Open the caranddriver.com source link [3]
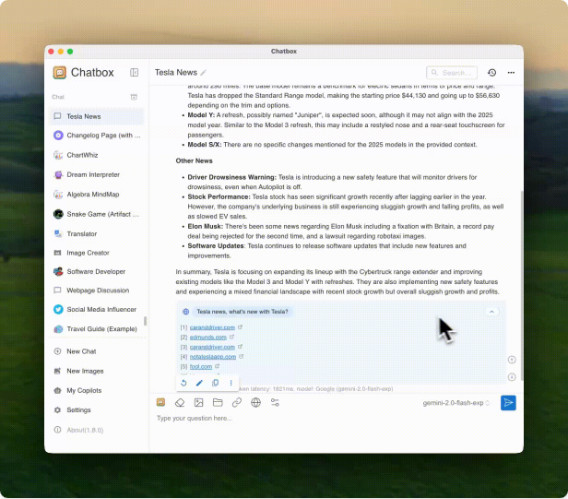 pos(212,347)
